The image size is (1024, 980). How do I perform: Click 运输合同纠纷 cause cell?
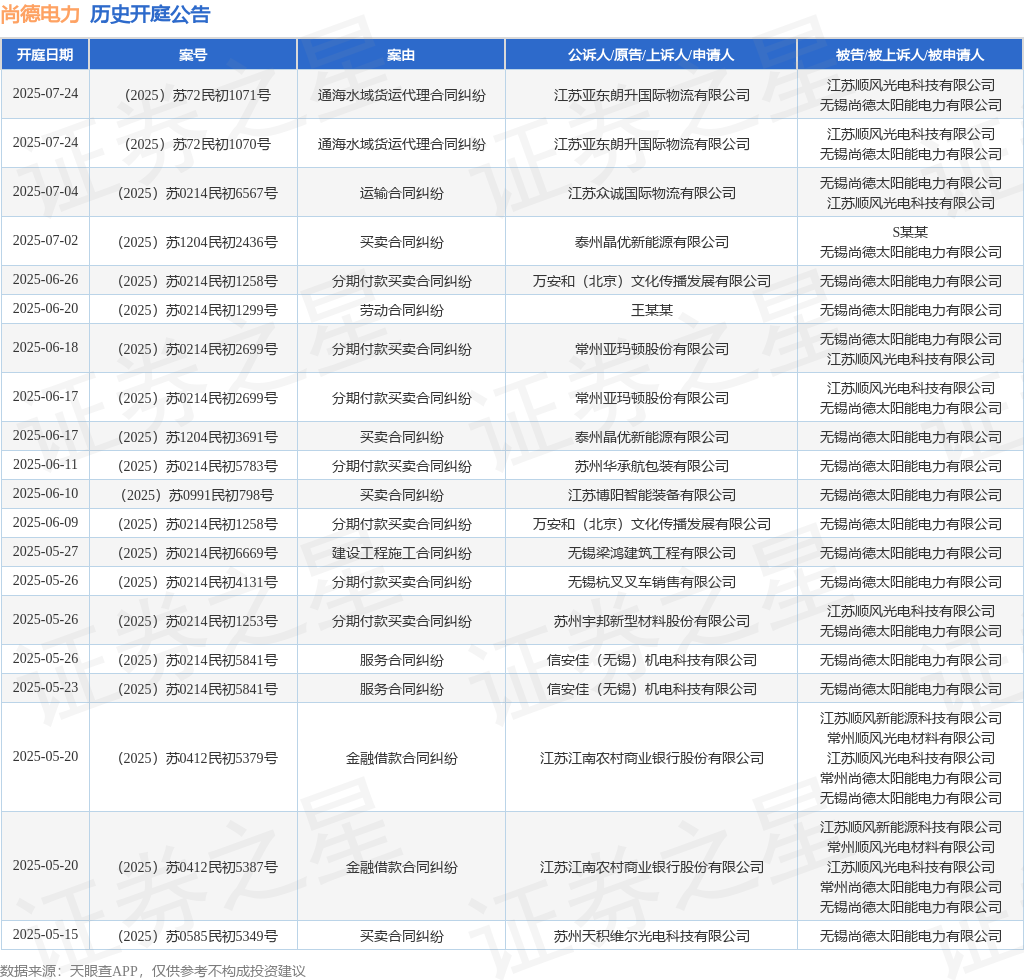(x=401, y=193)
